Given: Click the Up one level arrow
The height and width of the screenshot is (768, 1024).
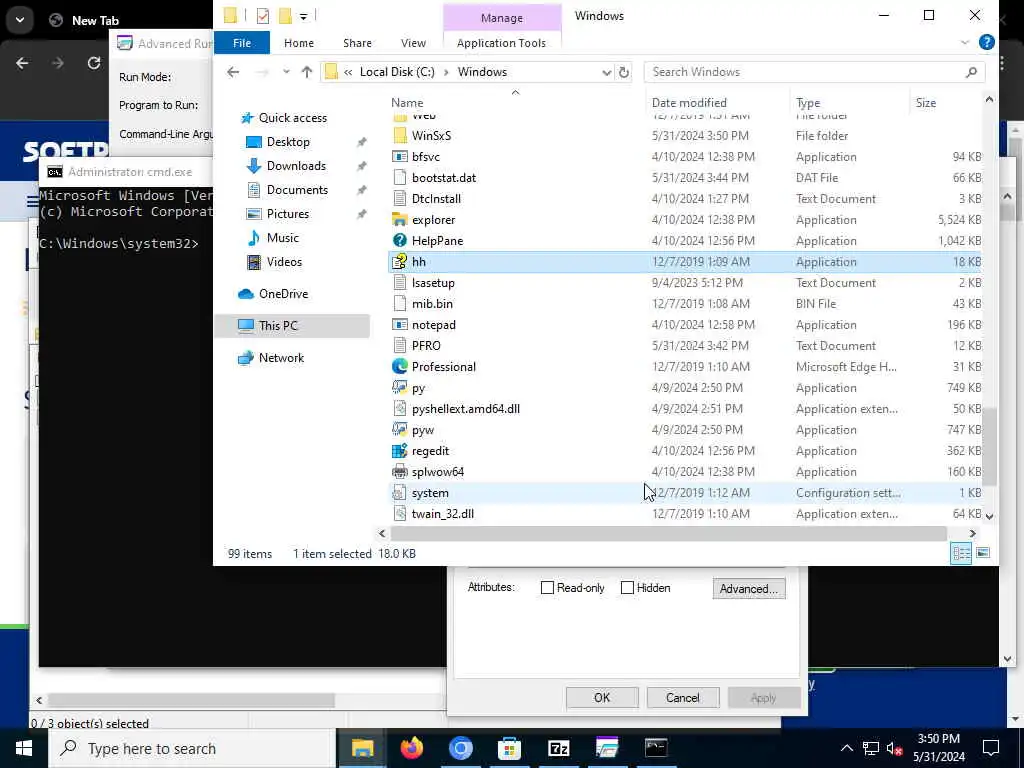Looking at the screenshot, I should coord(307,72).
